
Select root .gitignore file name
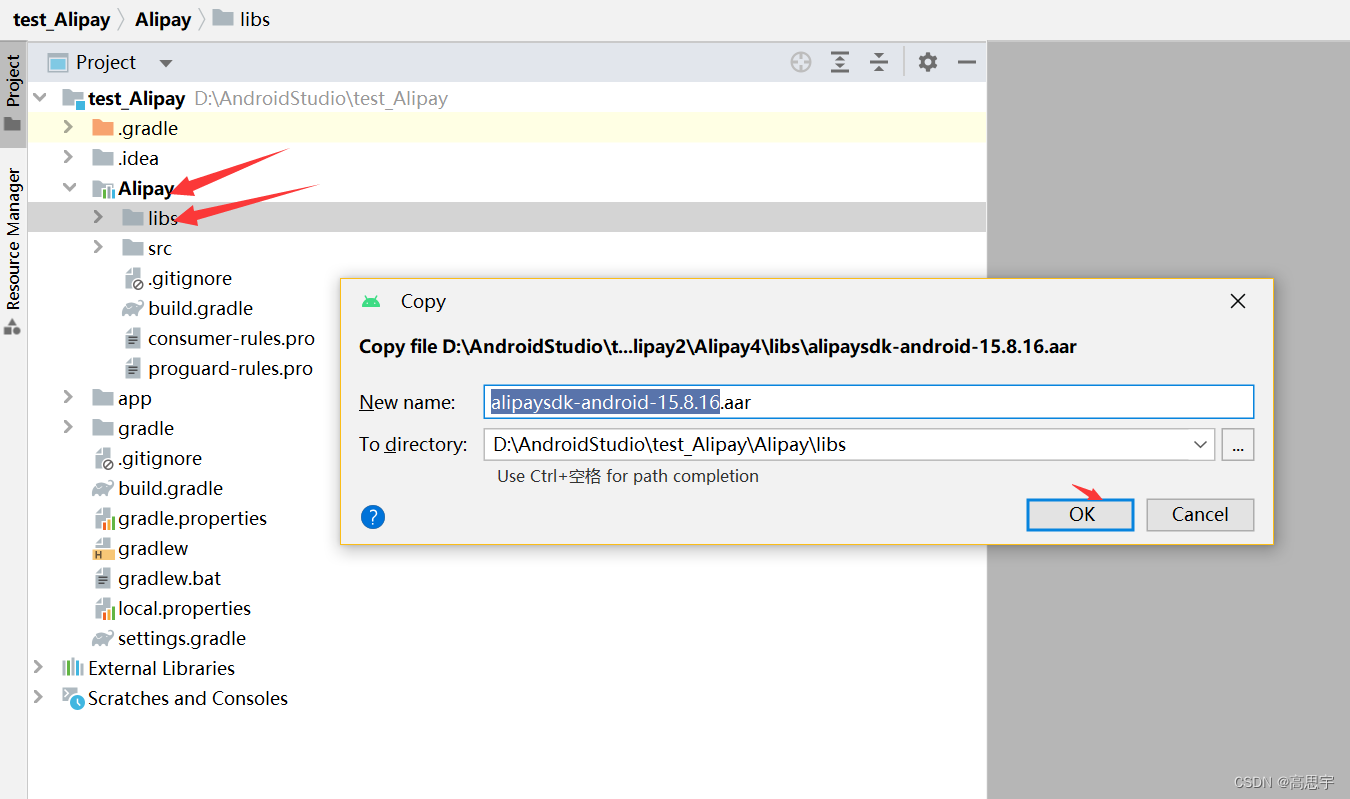point(160,458)
